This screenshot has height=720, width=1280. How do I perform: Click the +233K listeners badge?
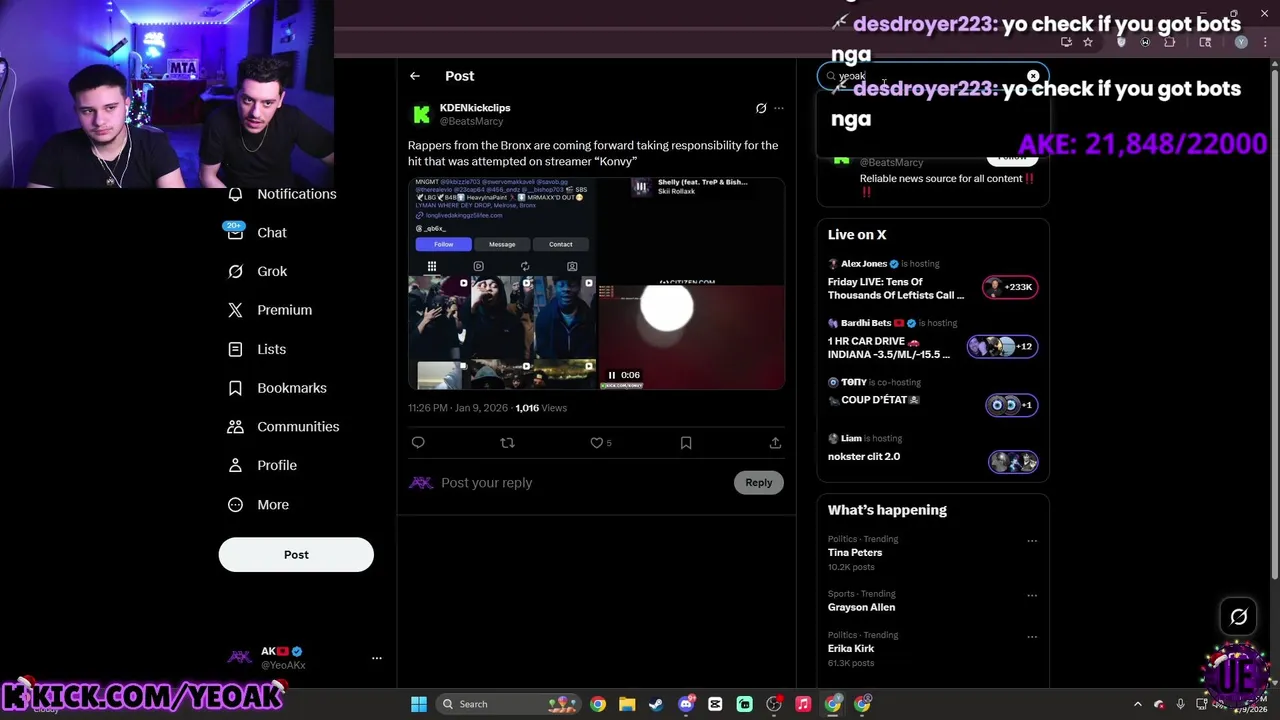1010,288
